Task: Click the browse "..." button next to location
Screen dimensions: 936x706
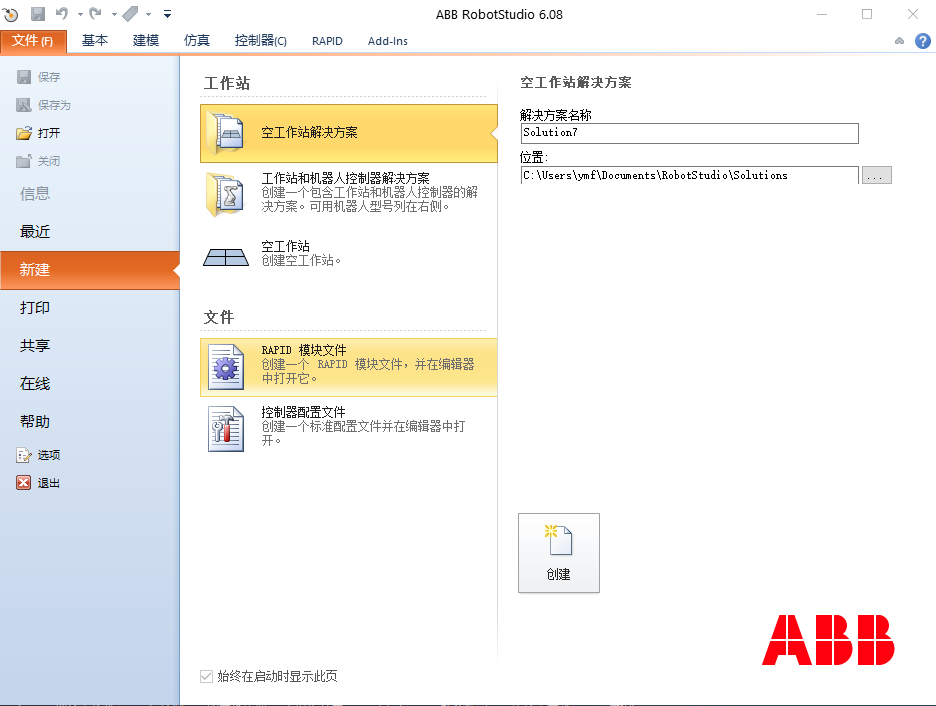Action: pos(876,175)
